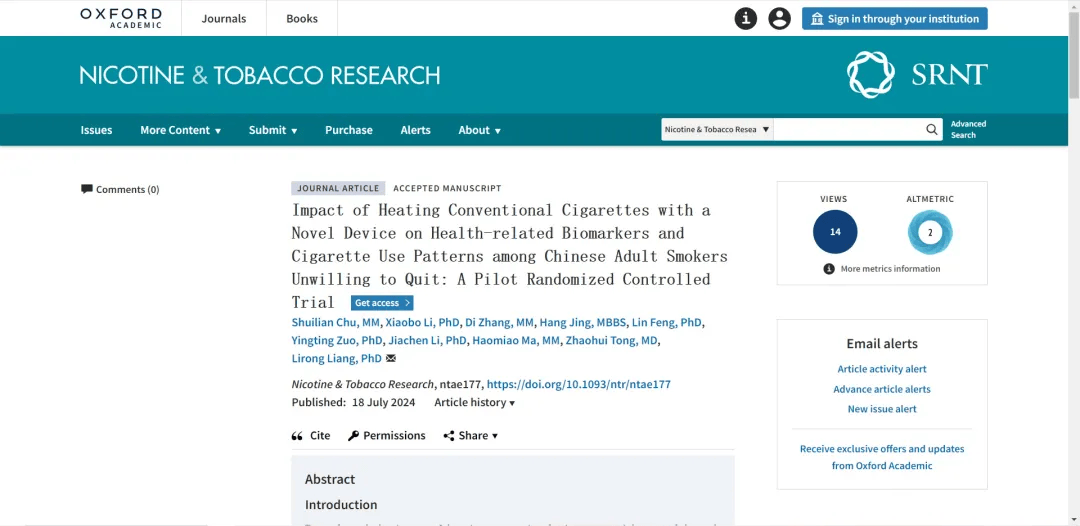Expand the More Content dropdown menu

[x=180, y=130]
